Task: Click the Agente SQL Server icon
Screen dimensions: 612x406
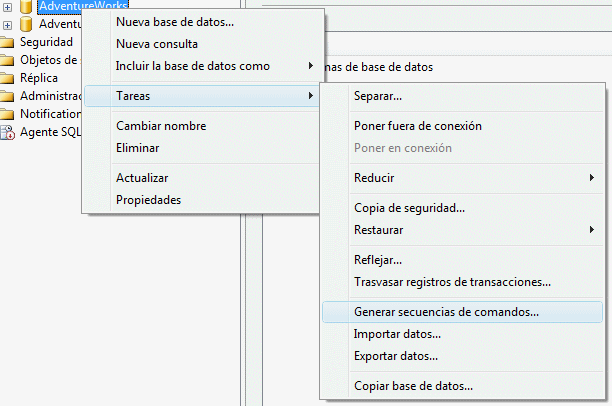Action: pyautogui.click(x=7, y=132)
